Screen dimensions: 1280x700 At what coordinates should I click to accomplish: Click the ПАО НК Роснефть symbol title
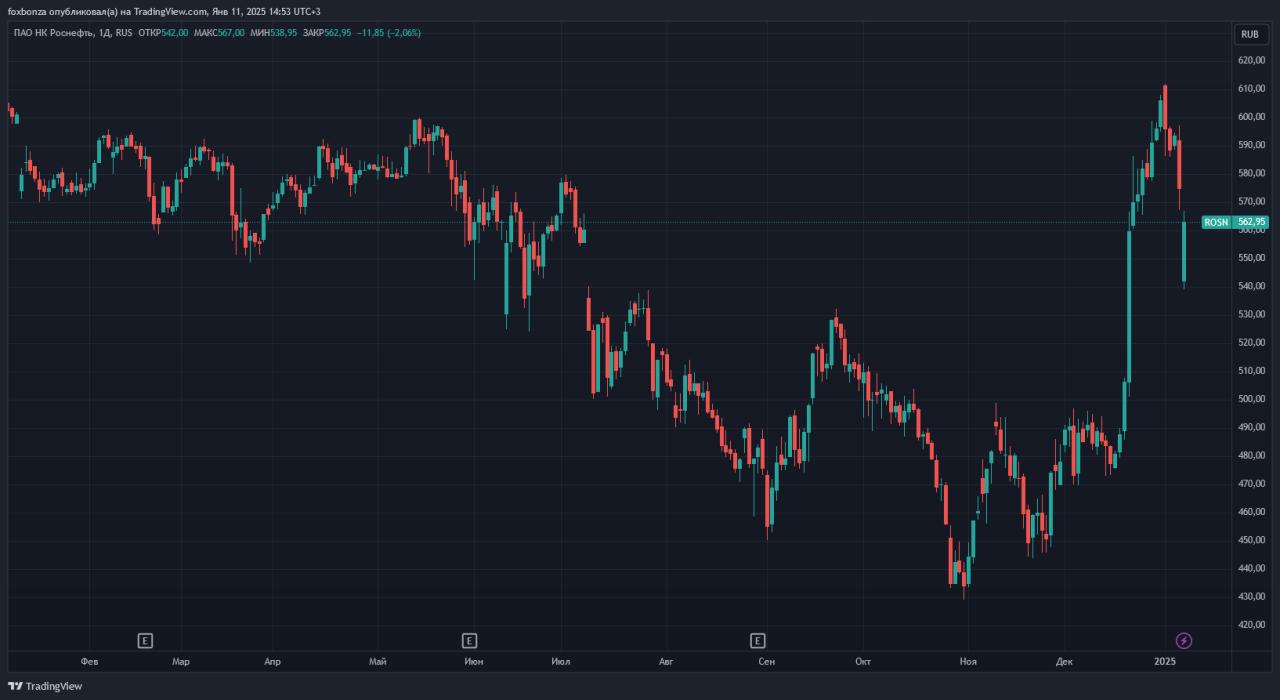pos(50,33)
